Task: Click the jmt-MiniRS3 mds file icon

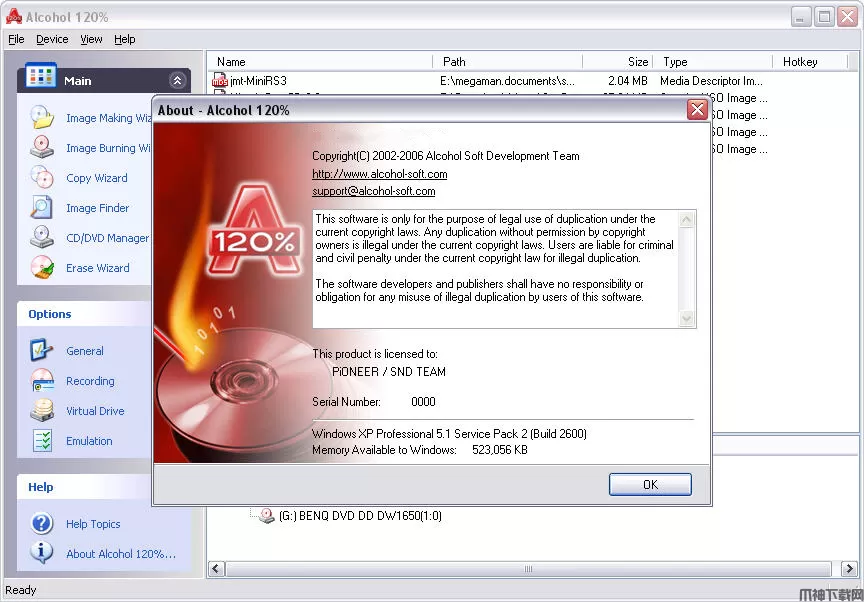Action: pos(220,80)
